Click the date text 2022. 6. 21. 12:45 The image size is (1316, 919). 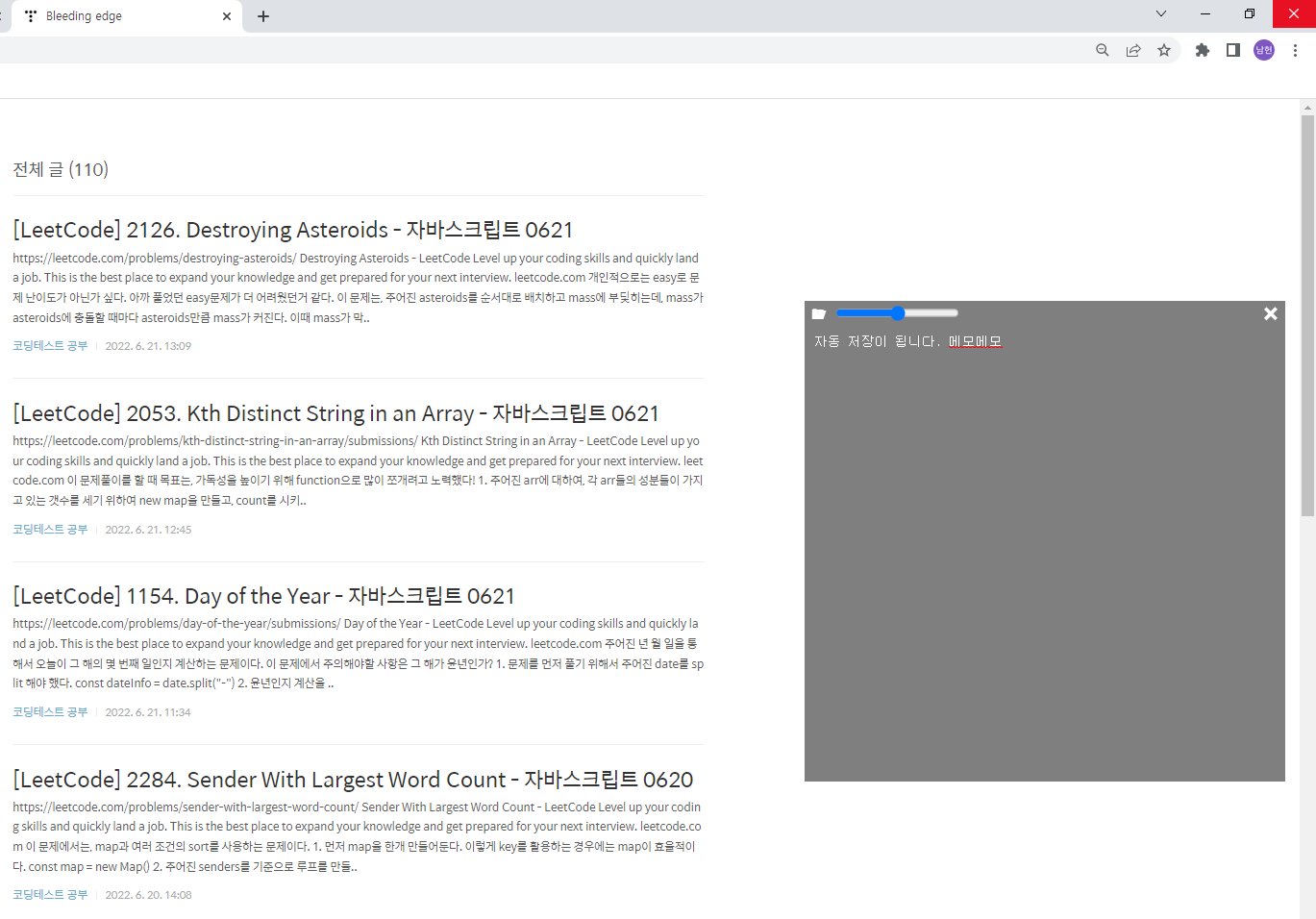[148, 530]
